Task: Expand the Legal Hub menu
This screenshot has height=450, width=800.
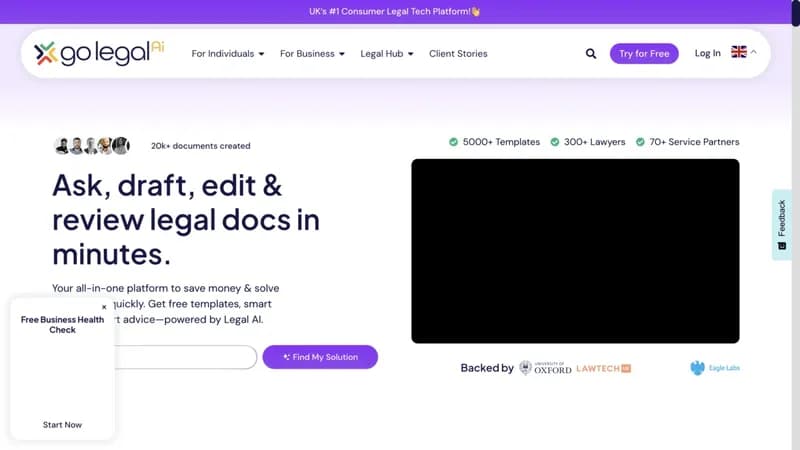Action: (x=387, y=54)
